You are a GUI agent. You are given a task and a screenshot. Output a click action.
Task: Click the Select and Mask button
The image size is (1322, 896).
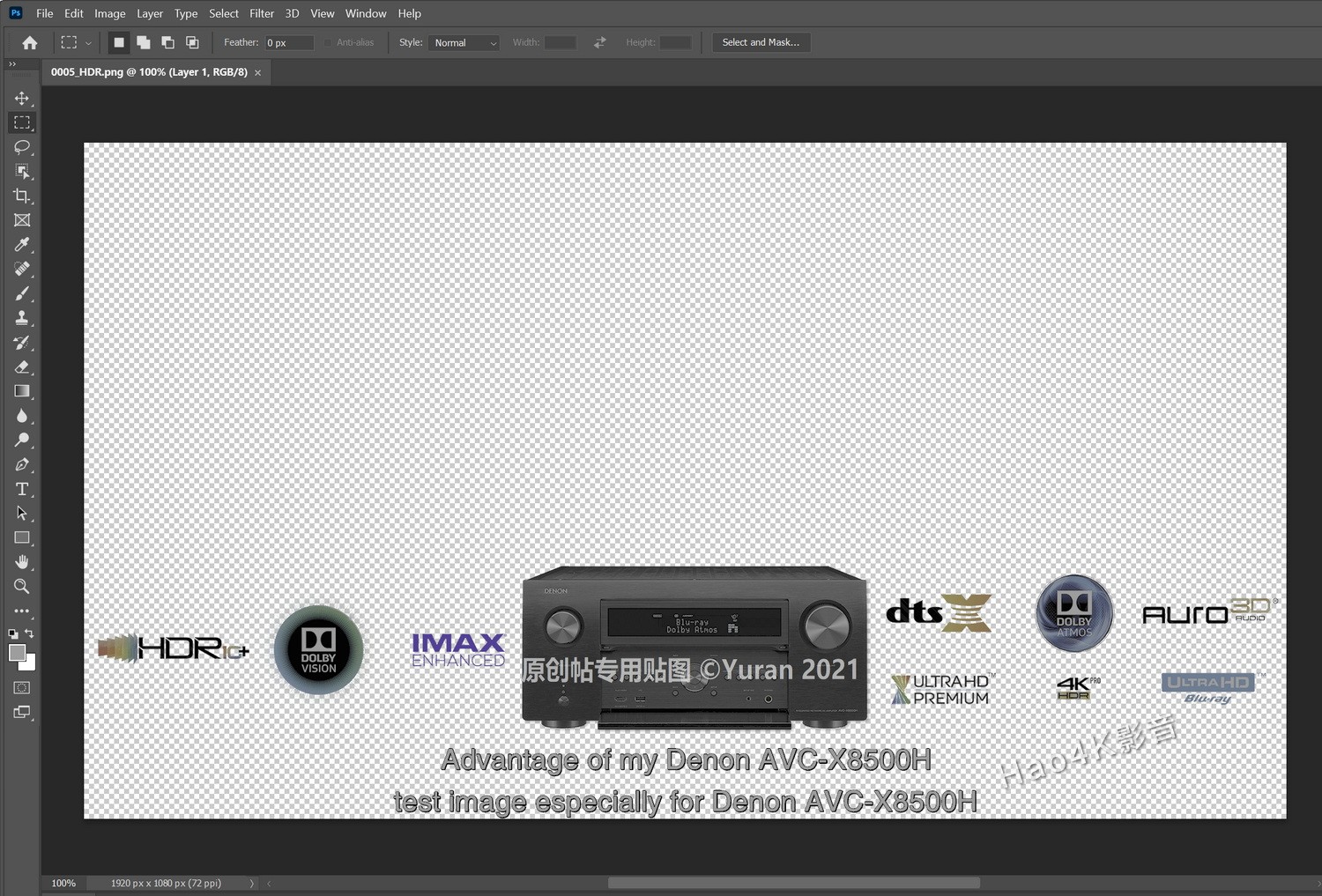pos(761,42)
